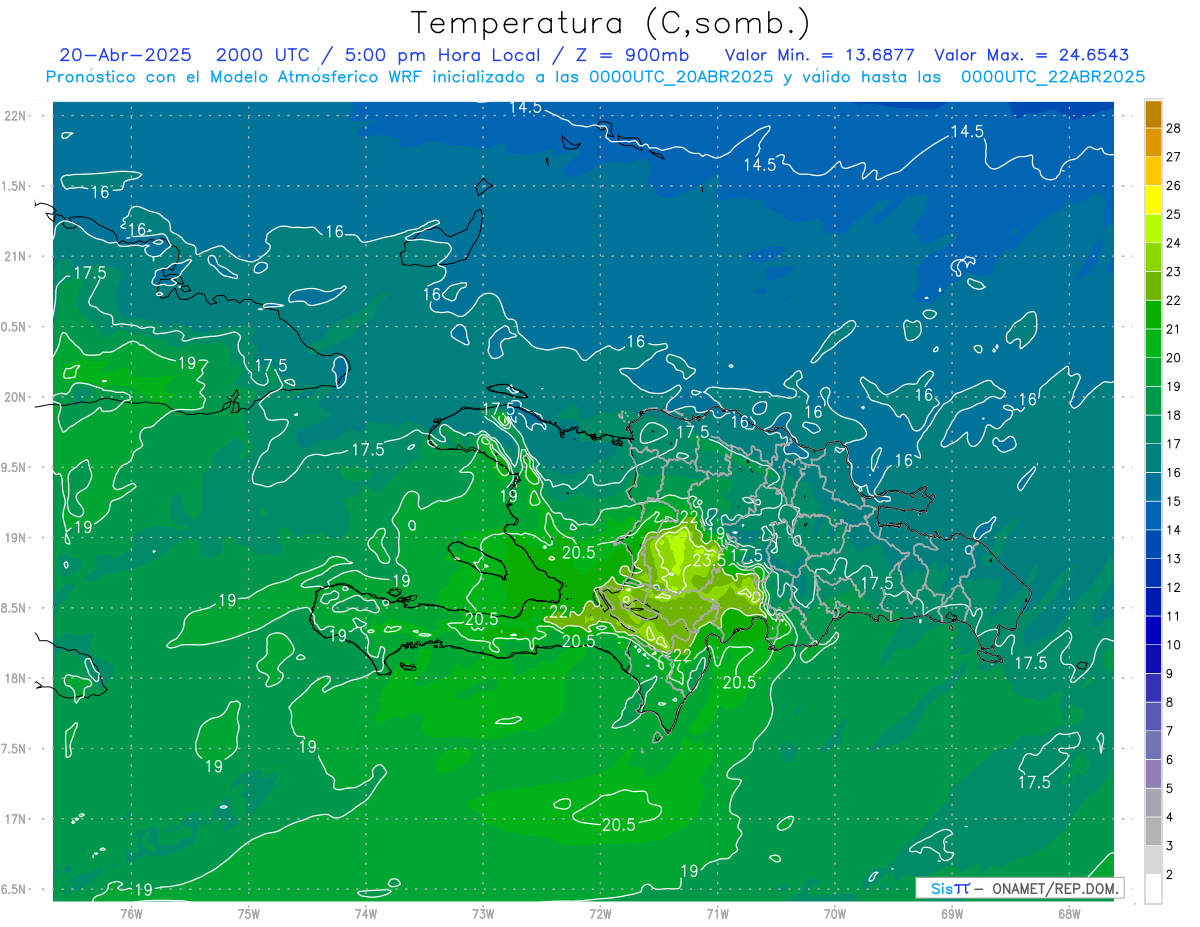
Task: Click the color scale value 5
Action: [1170, 788]
